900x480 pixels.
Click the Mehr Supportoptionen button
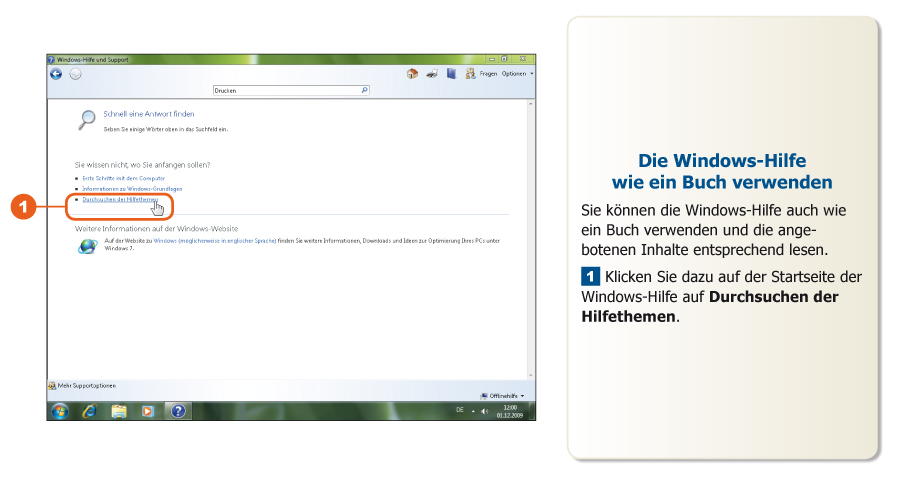pyautogui.click(x=83, y=385)
